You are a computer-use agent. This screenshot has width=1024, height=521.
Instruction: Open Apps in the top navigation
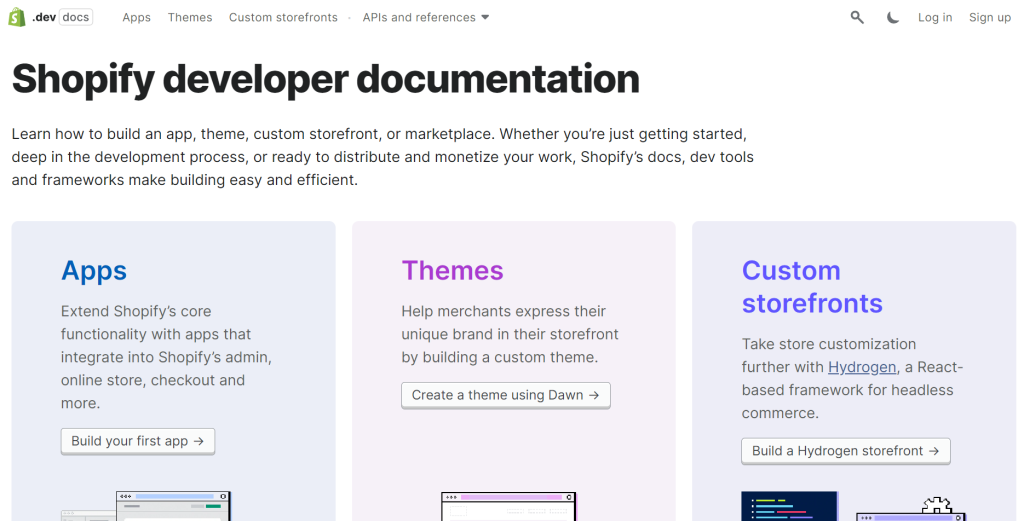coord(136,17)
